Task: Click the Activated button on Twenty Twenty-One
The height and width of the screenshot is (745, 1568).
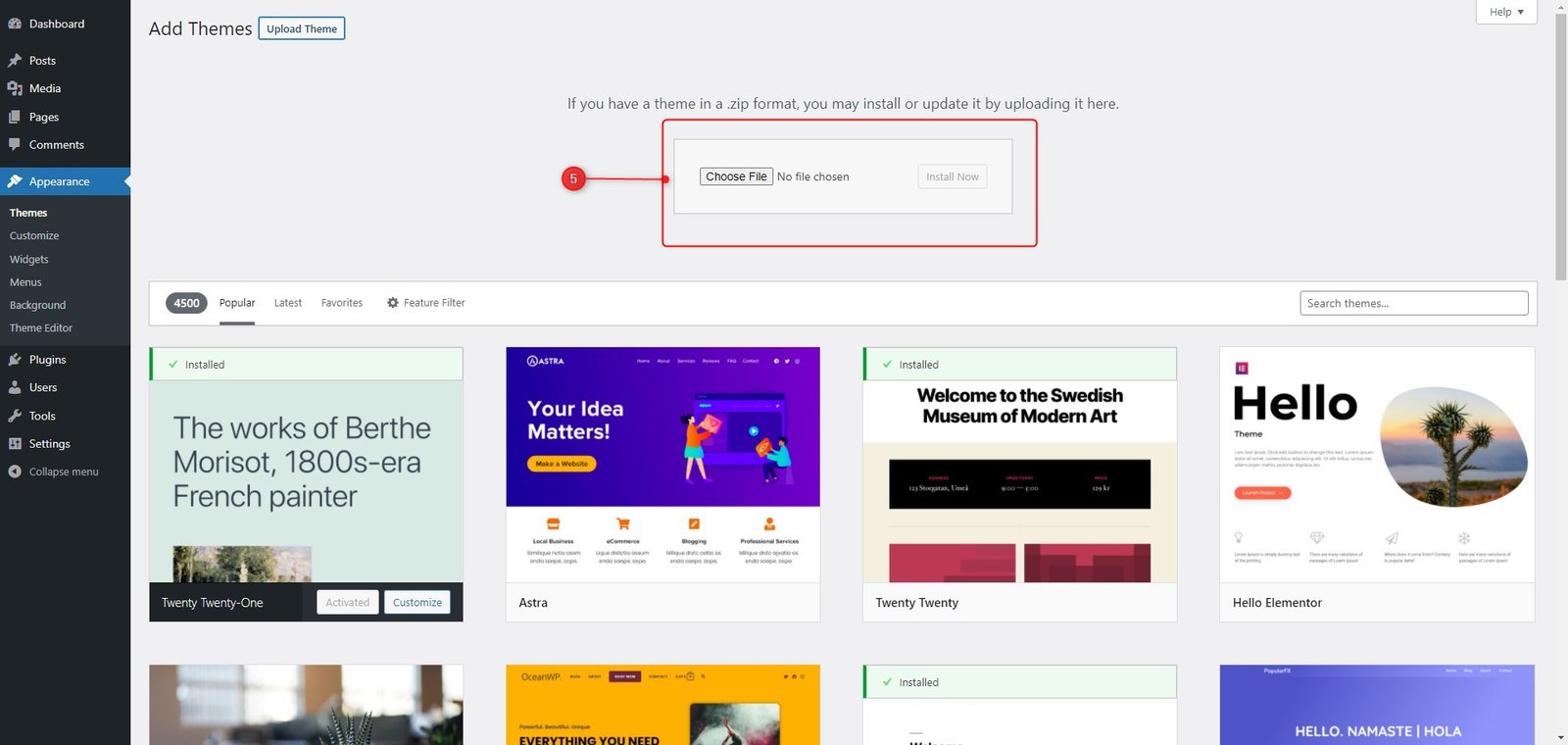Action: [348, 603]
